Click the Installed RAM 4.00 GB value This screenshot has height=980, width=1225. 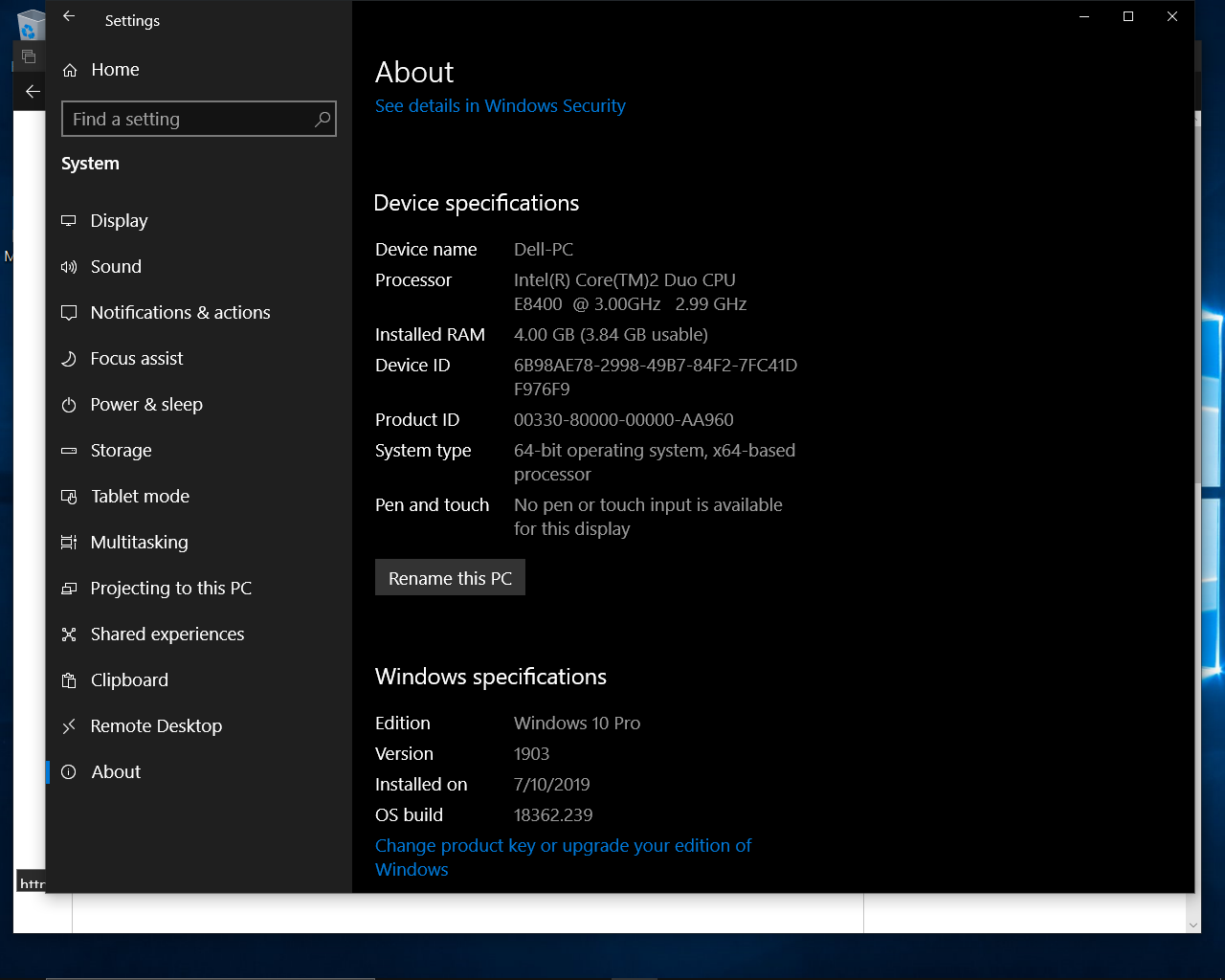(611, 335)
